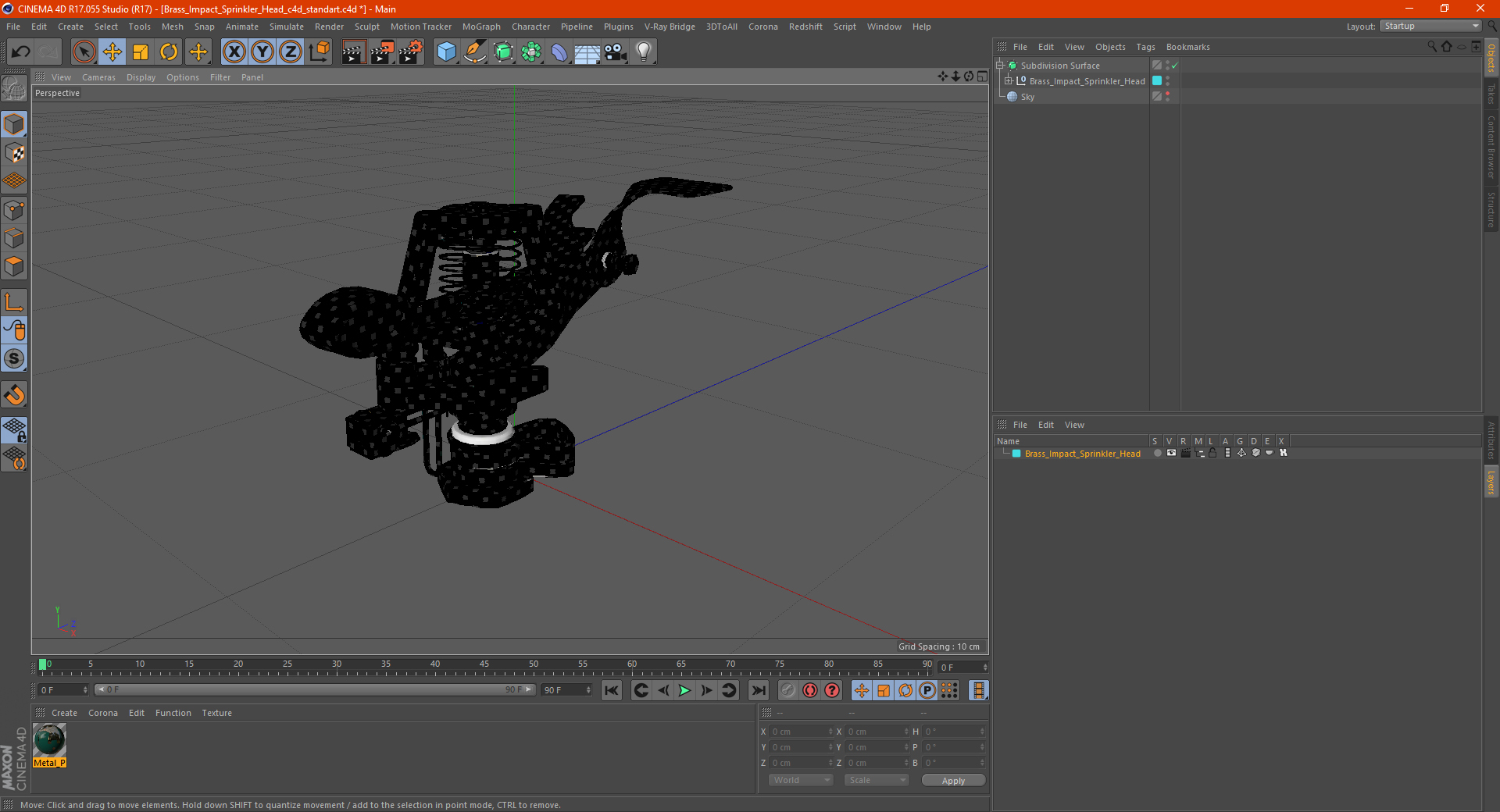The image size is (1500, 812).
Task: Open the Simulate menu
Action: (x=287, y=27)
